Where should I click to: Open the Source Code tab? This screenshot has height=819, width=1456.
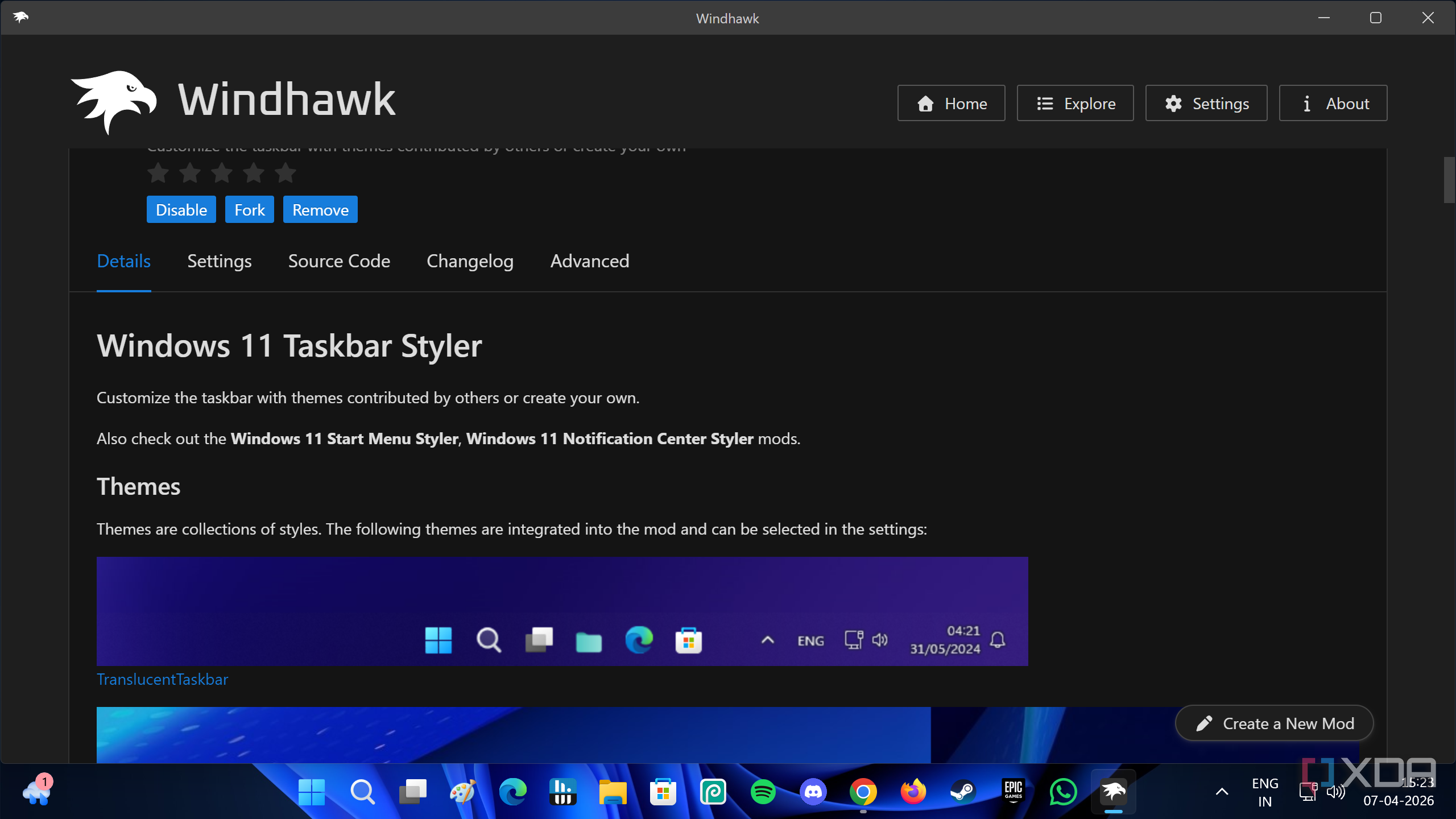[339, 261]
